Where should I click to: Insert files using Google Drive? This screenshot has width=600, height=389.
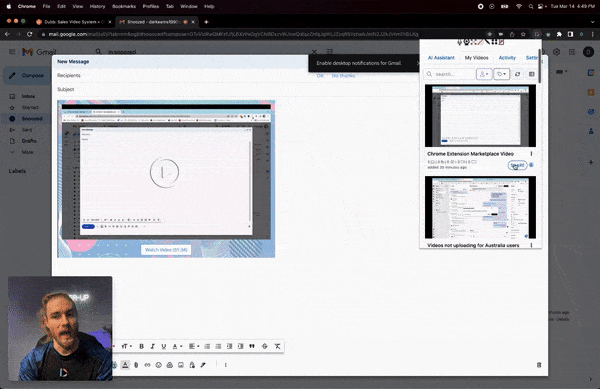point(170,365)
